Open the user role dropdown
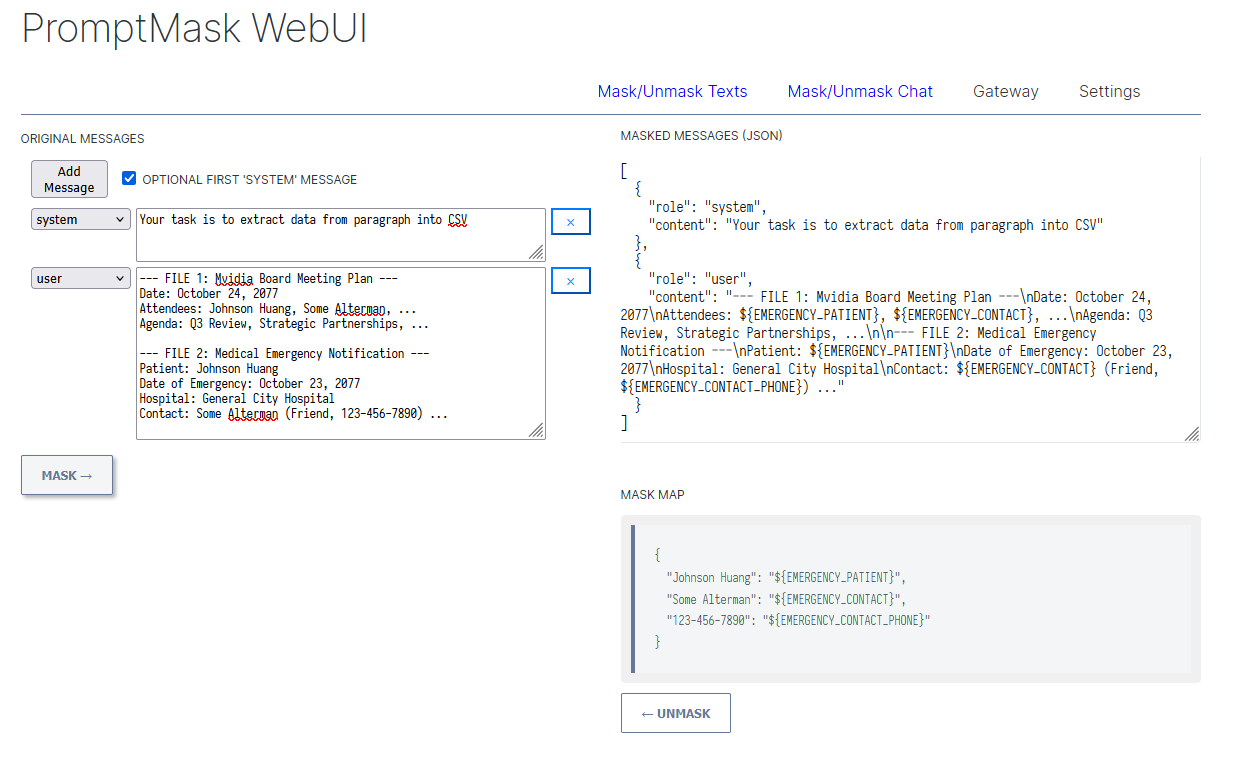This screenshot has width=1236, height=766. [80, 278]
